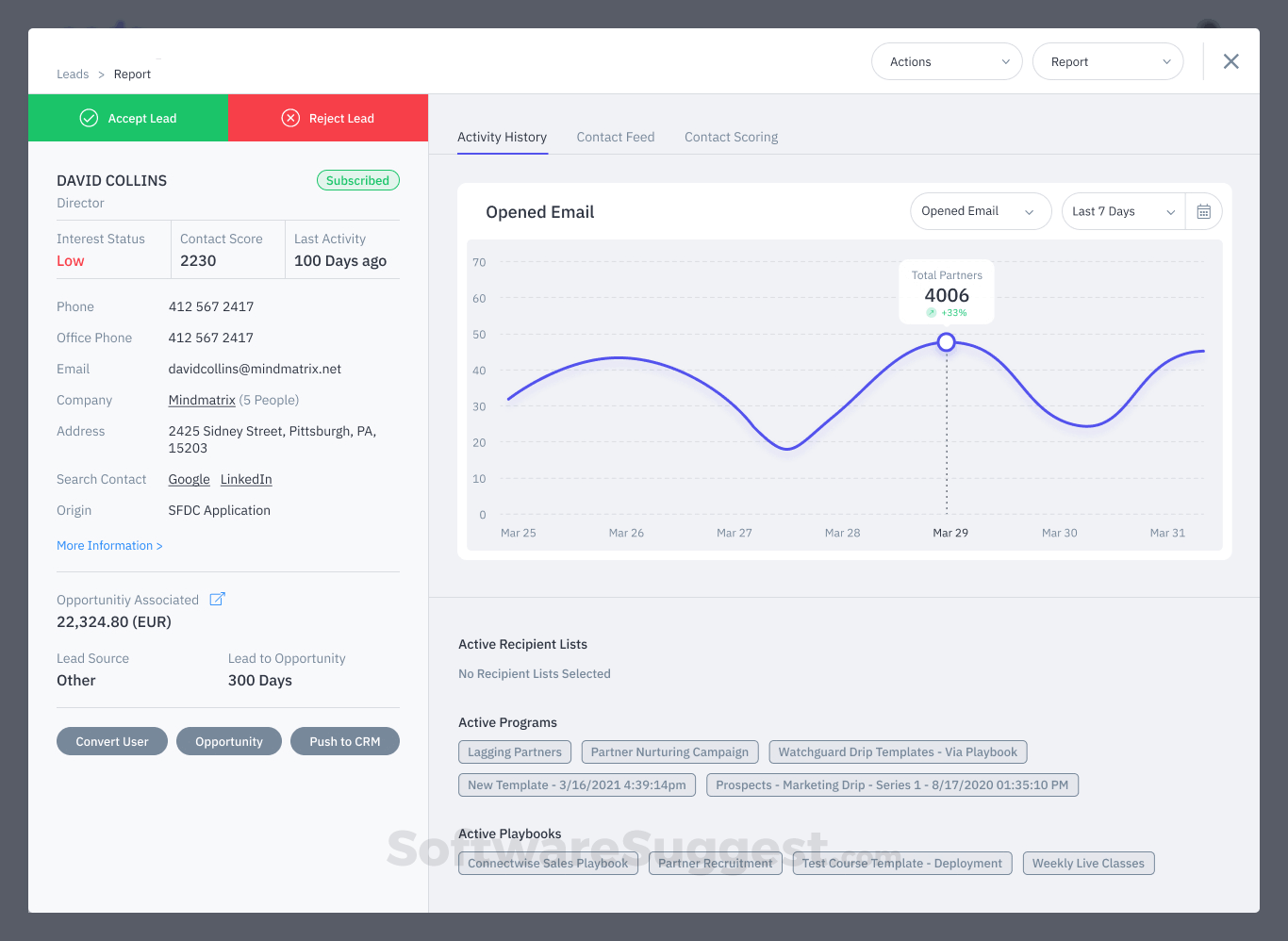The height and width of the screenshot is (941, 1288).
Task: Click the checkmark icon on Accept Lead
Action: [89, 118]
